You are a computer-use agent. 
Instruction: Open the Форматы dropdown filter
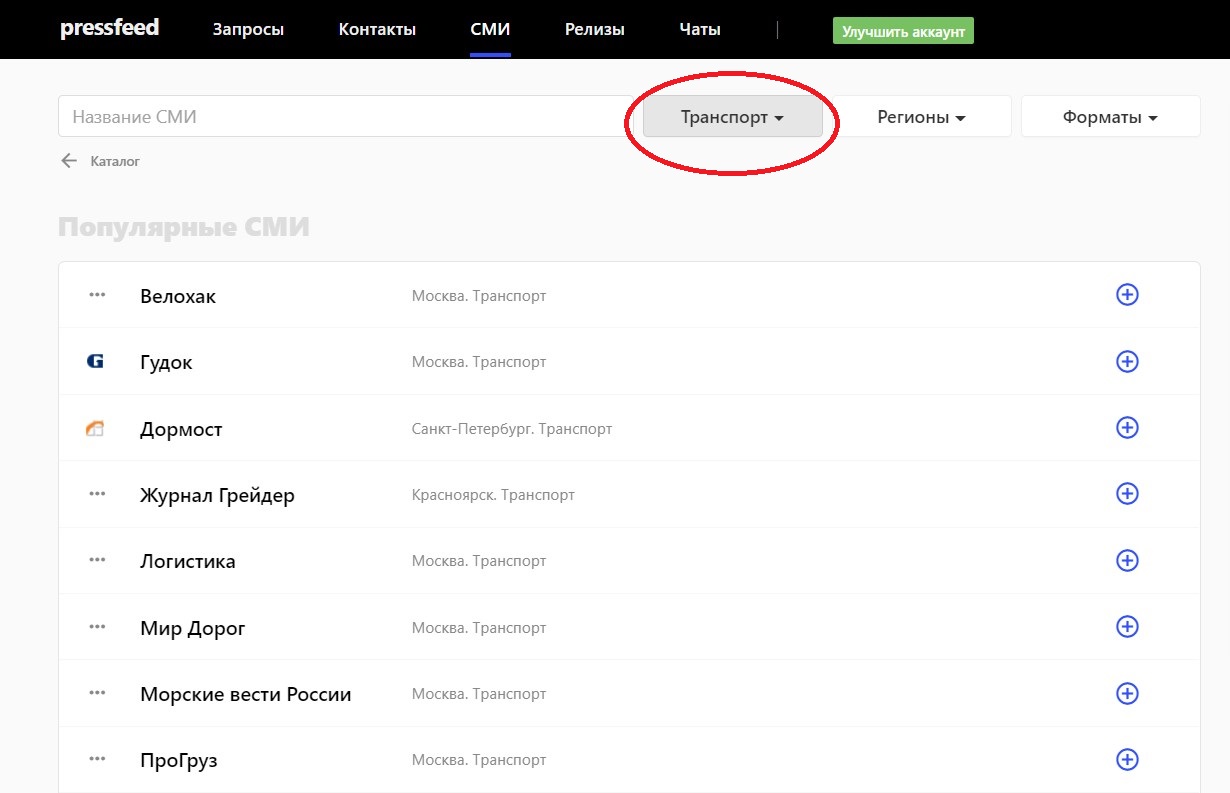coord(1110,117)
